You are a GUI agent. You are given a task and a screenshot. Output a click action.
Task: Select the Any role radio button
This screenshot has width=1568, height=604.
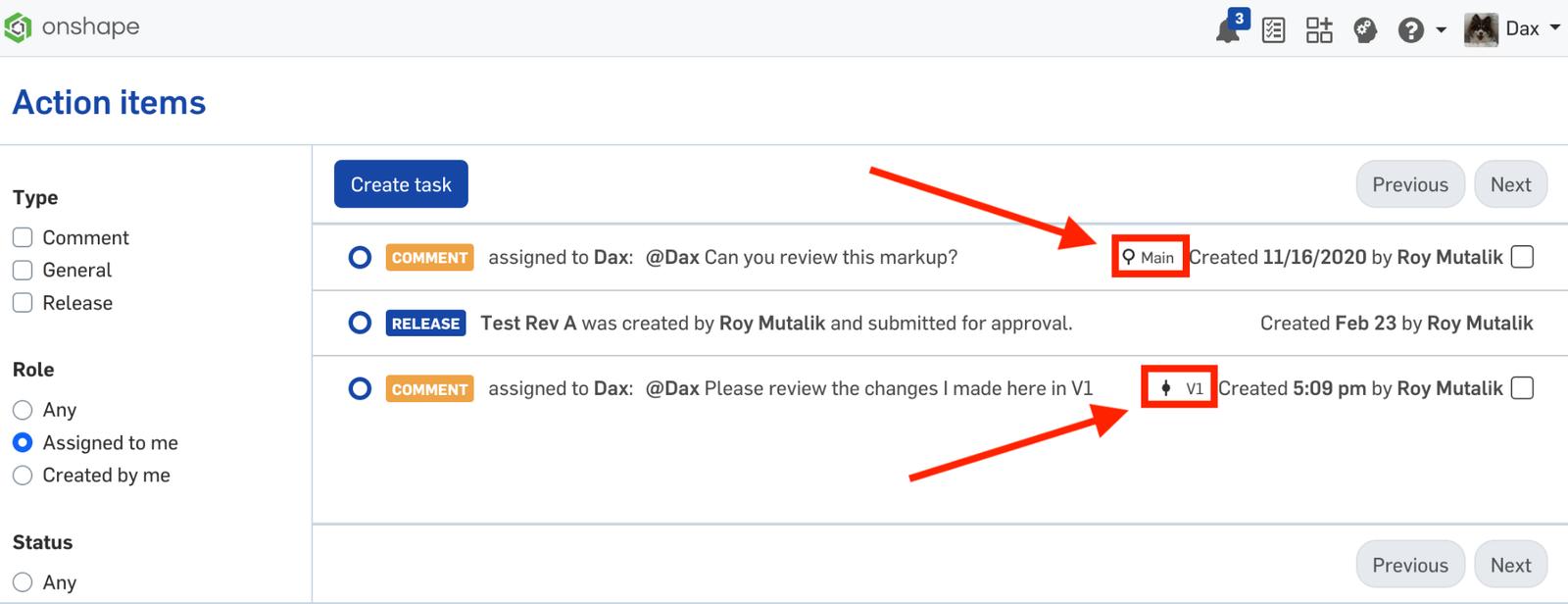tap(23, 410)
